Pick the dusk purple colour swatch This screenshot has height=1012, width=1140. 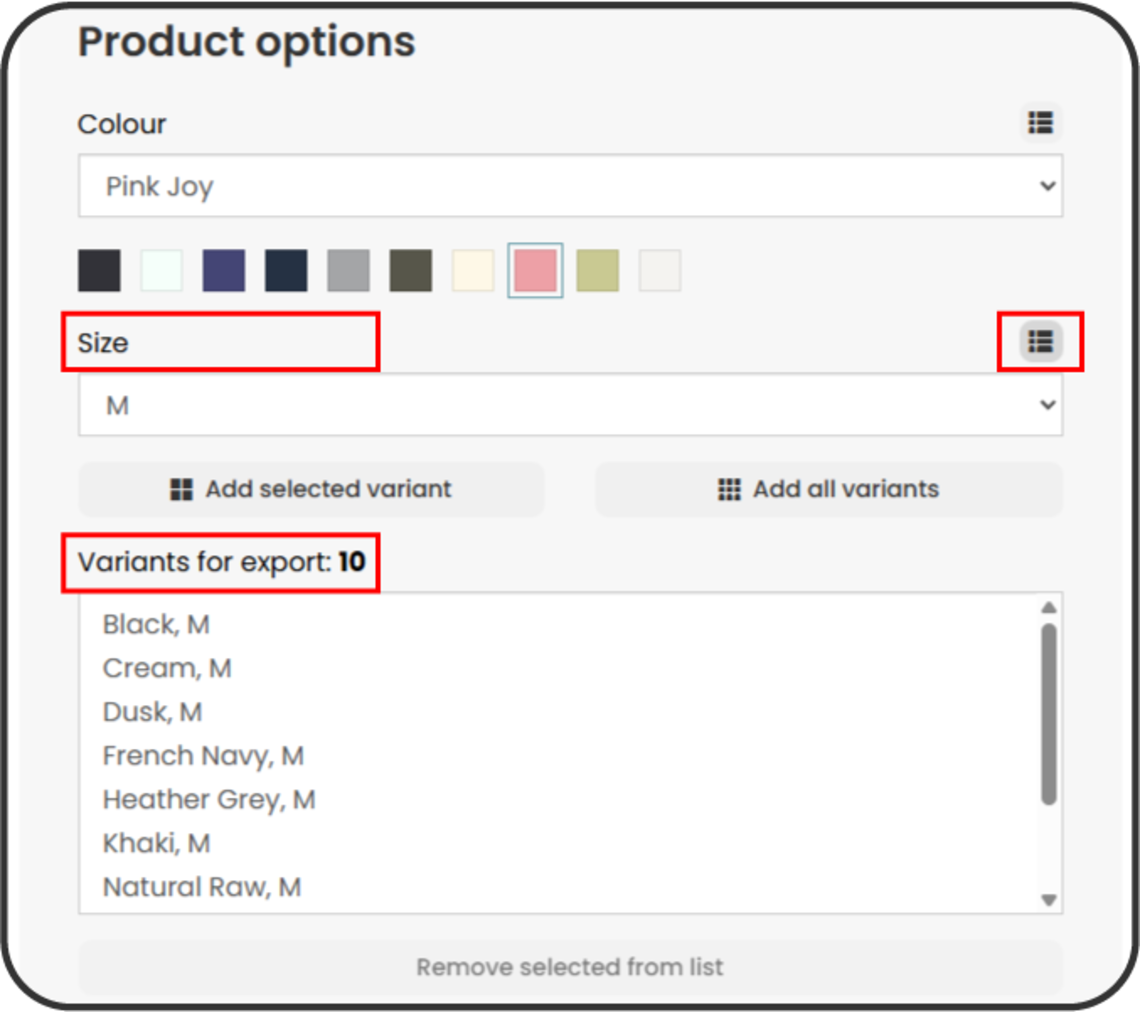224,271
